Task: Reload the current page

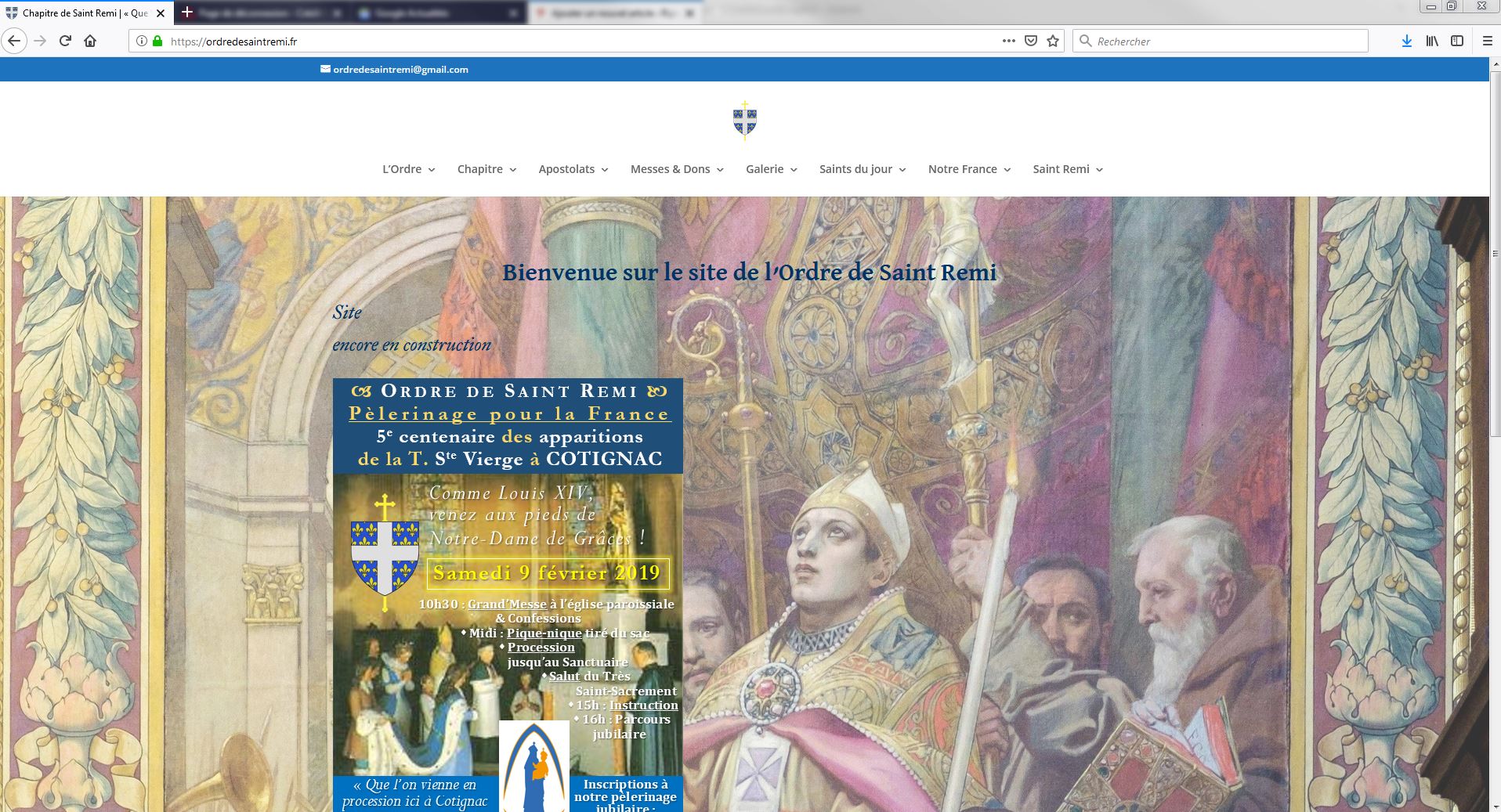Action: (66, 41)
